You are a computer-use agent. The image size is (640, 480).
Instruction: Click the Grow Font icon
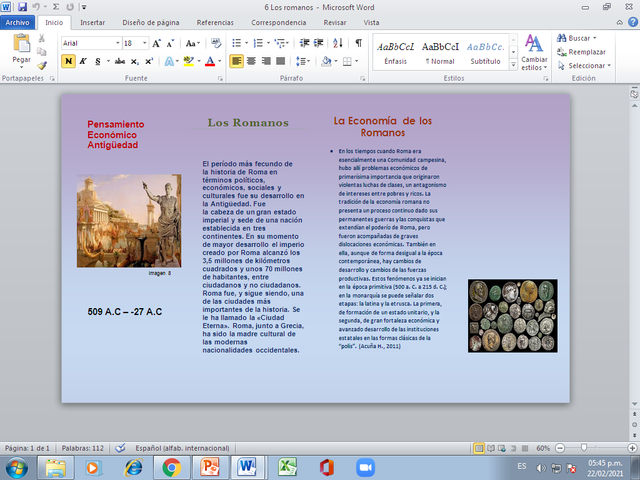click(157, 43)
